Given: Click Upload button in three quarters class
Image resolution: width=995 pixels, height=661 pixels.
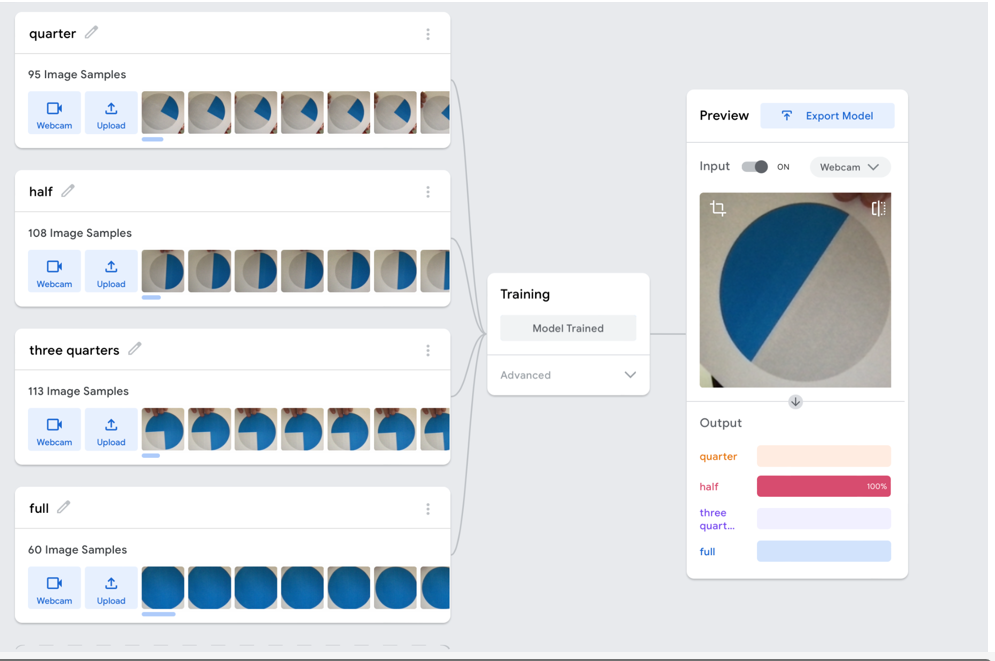Looking at the screenshot, I should tap(111, 430).
